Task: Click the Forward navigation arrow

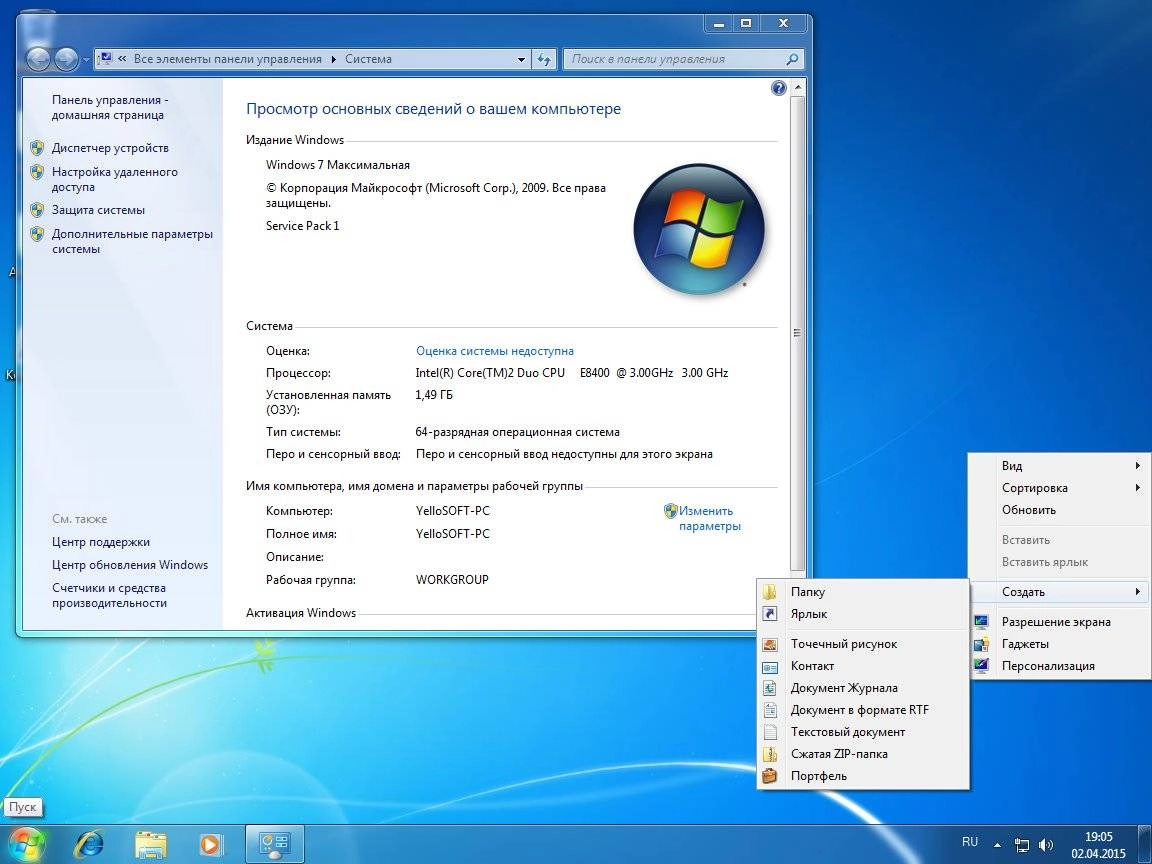Action: 66,59
